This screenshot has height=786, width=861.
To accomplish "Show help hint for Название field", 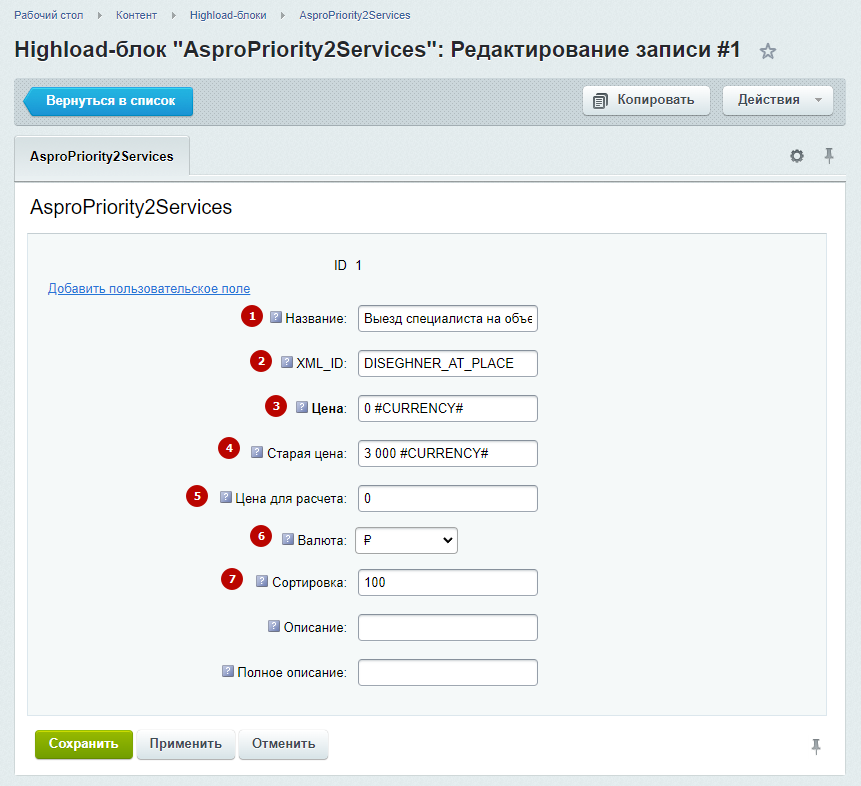I will click(x=276, y=317).
